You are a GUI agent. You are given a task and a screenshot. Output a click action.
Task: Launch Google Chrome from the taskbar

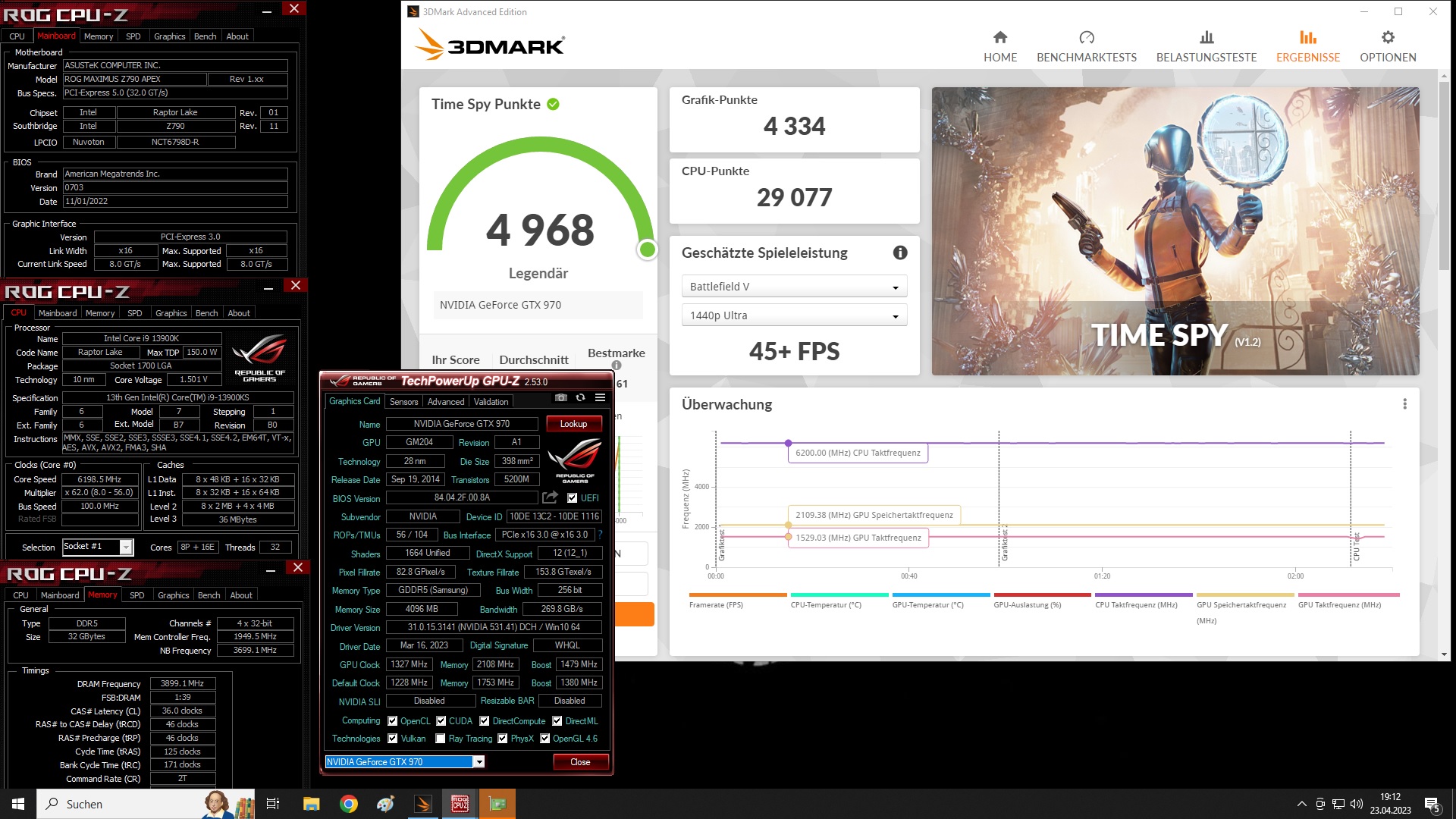349,804
